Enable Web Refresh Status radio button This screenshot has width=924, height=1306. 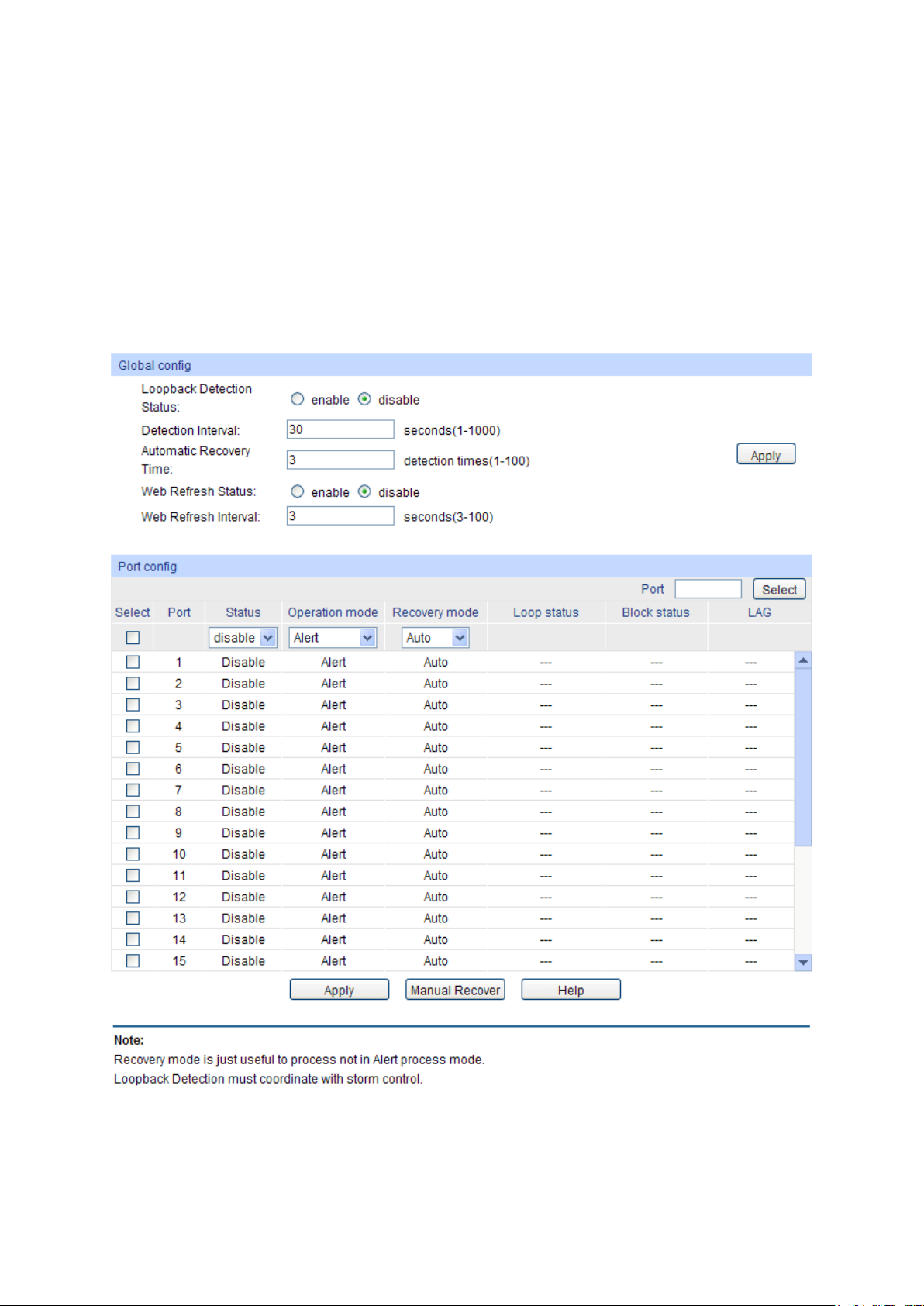pos(297,491)
